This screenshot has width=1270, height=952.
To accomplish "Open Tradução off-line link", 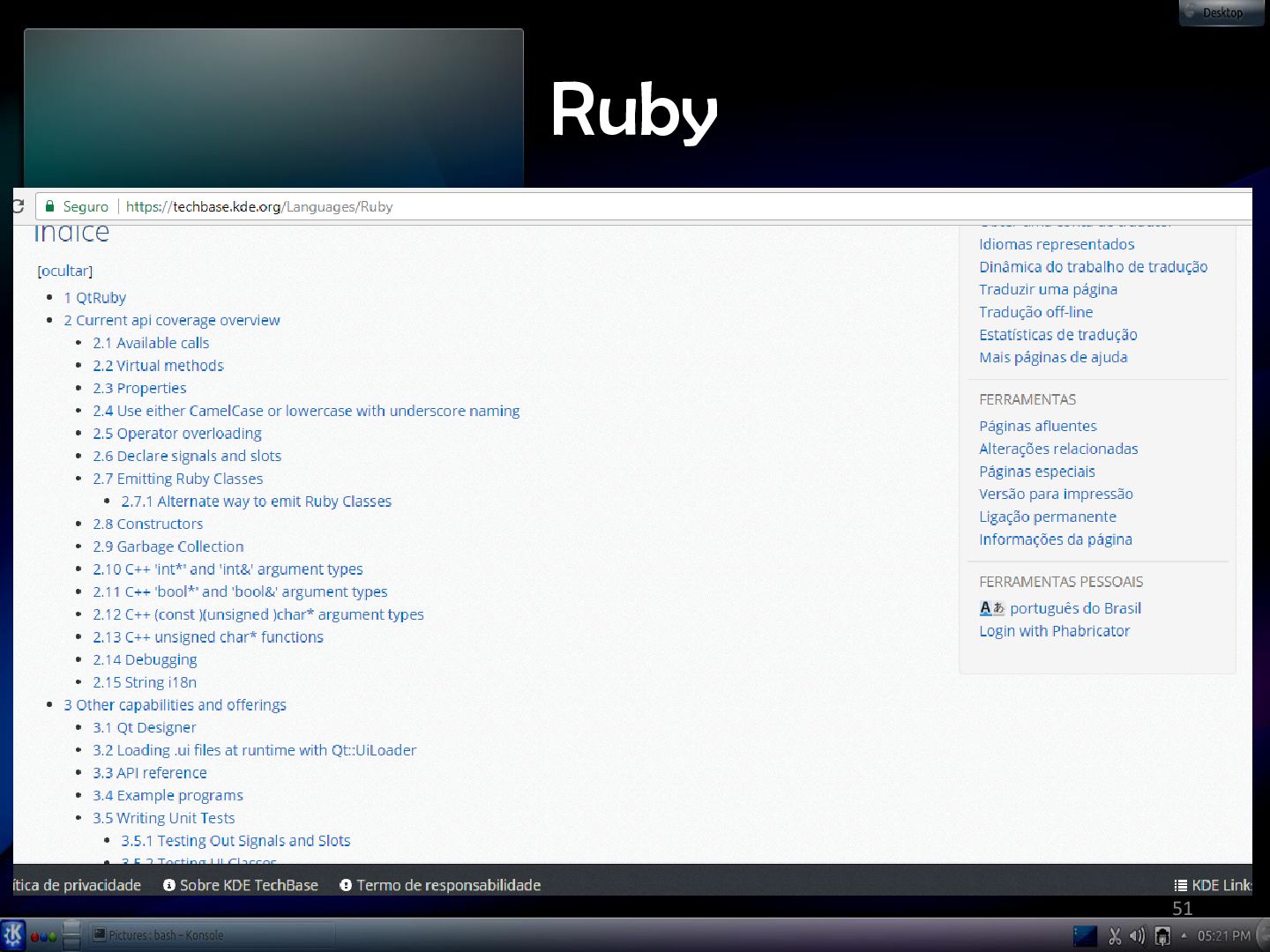I will (x=1035, y=312).
